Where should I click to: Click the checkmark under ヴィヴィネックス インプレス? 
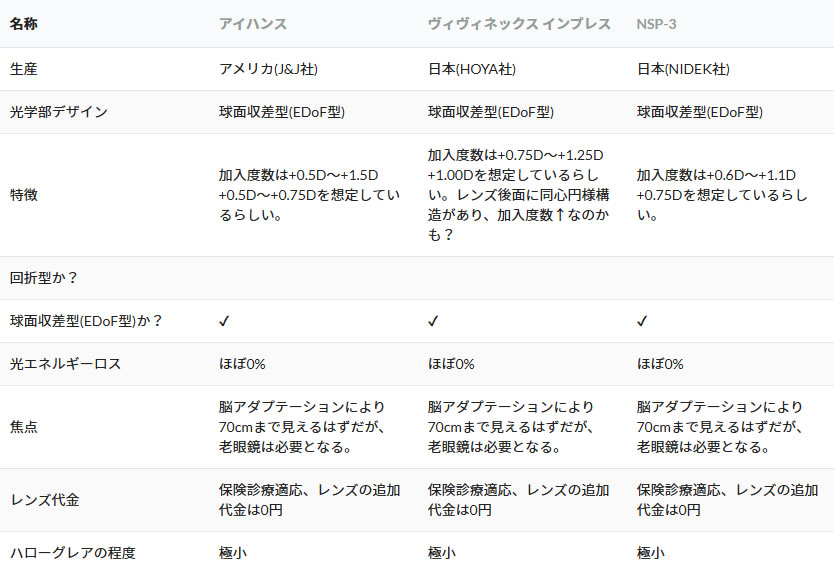point(434,321)
